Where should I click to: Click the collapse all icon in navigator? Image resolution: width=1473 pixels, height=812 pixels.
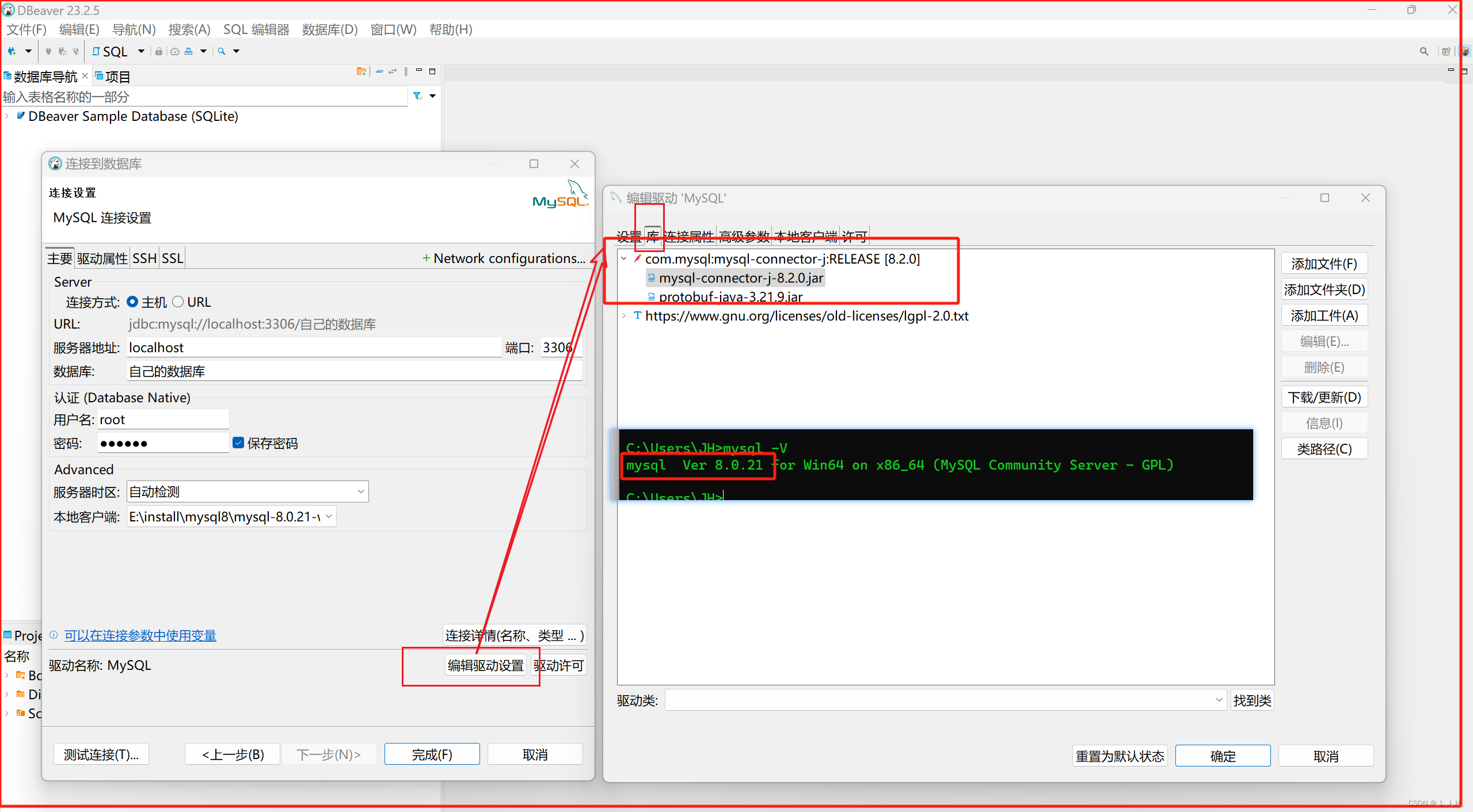tap(379, 71)
